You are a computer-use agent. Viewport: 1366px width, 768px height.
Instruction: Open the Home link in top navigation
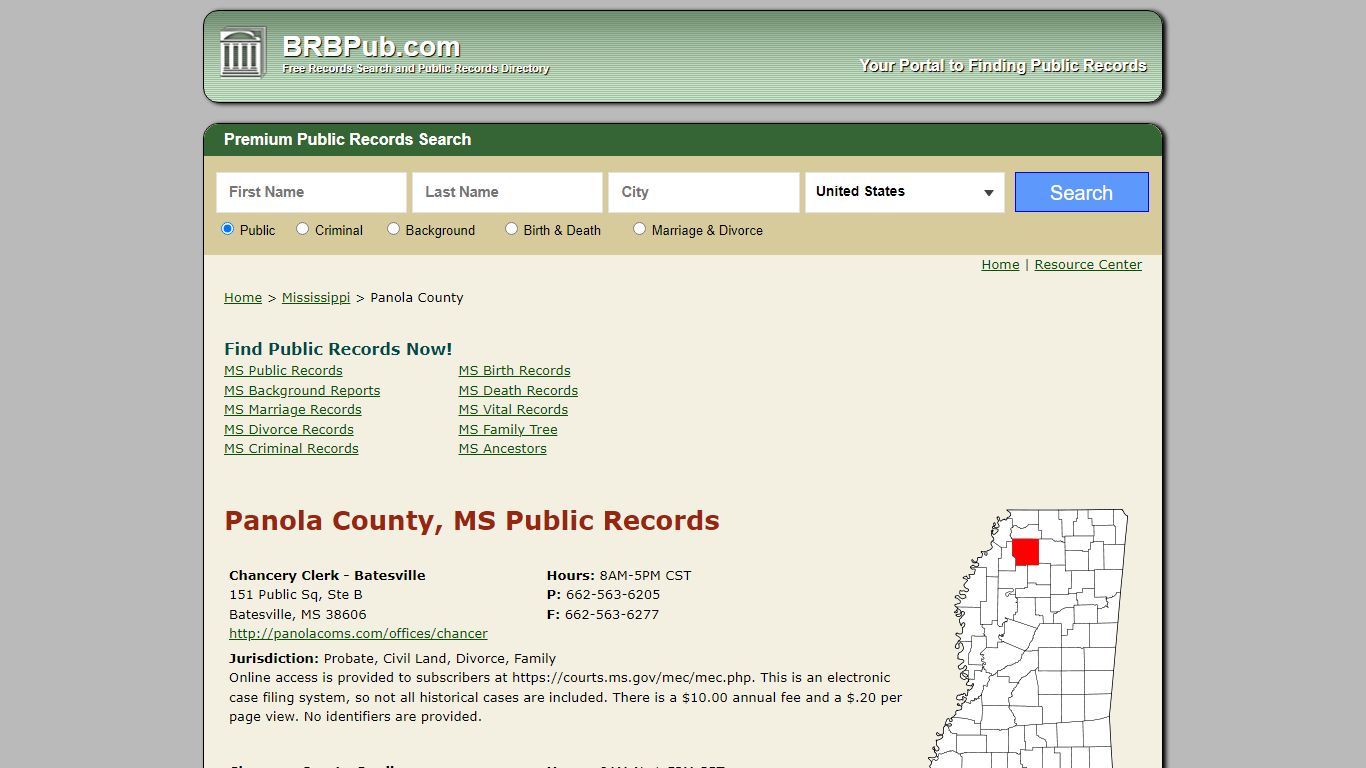click(x=1000, y=265)
